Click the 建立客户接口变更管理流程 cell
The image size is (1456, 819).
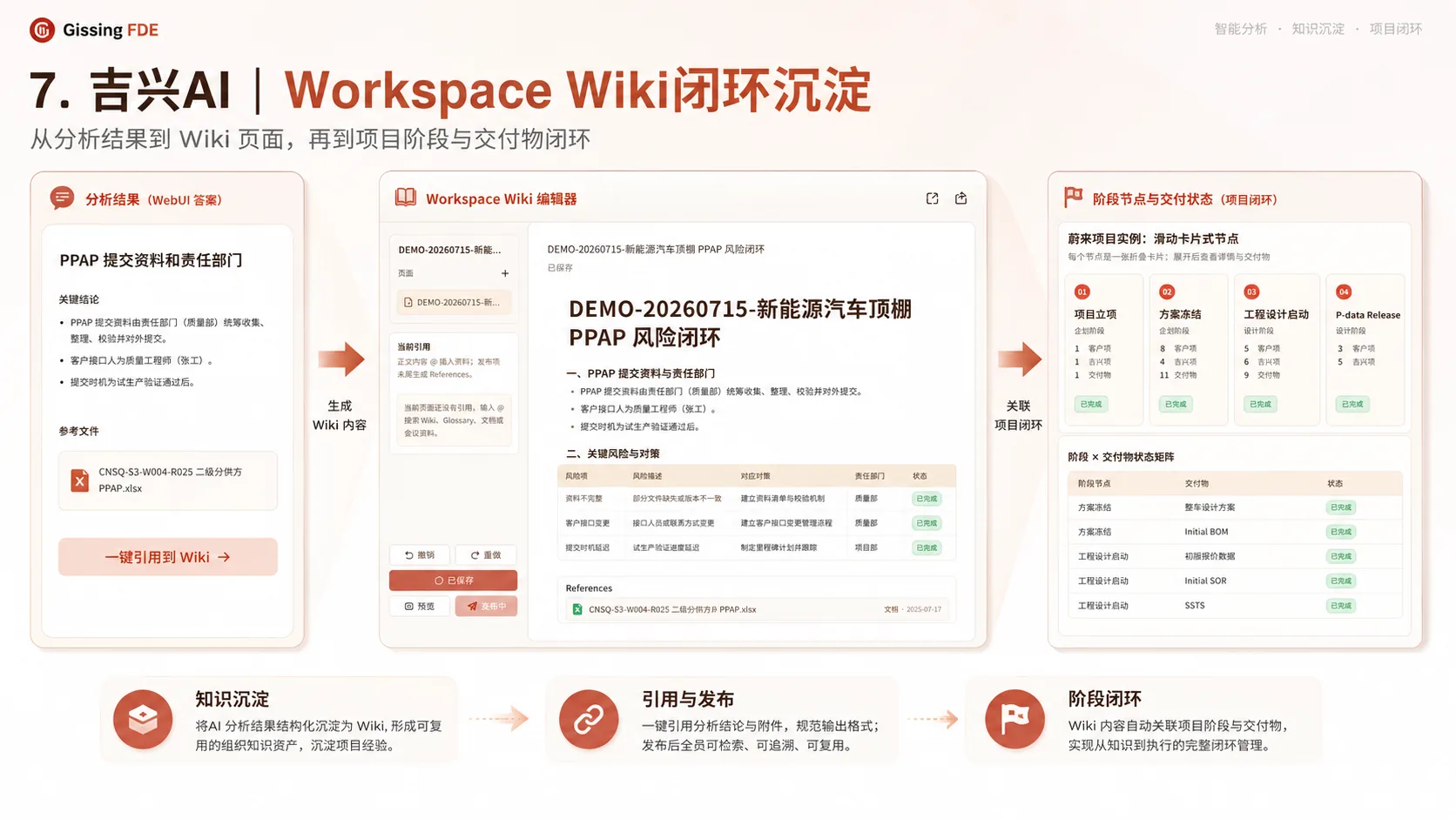(786, 523)
